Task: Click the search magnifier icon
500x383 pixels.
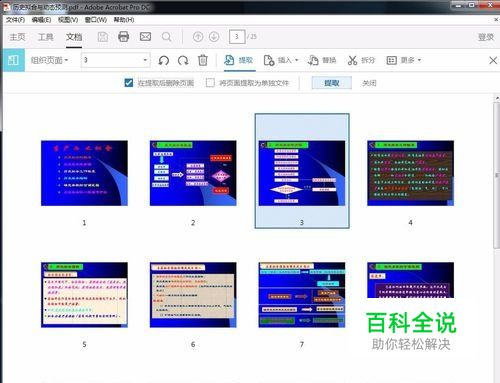Action: coord(166,37)
